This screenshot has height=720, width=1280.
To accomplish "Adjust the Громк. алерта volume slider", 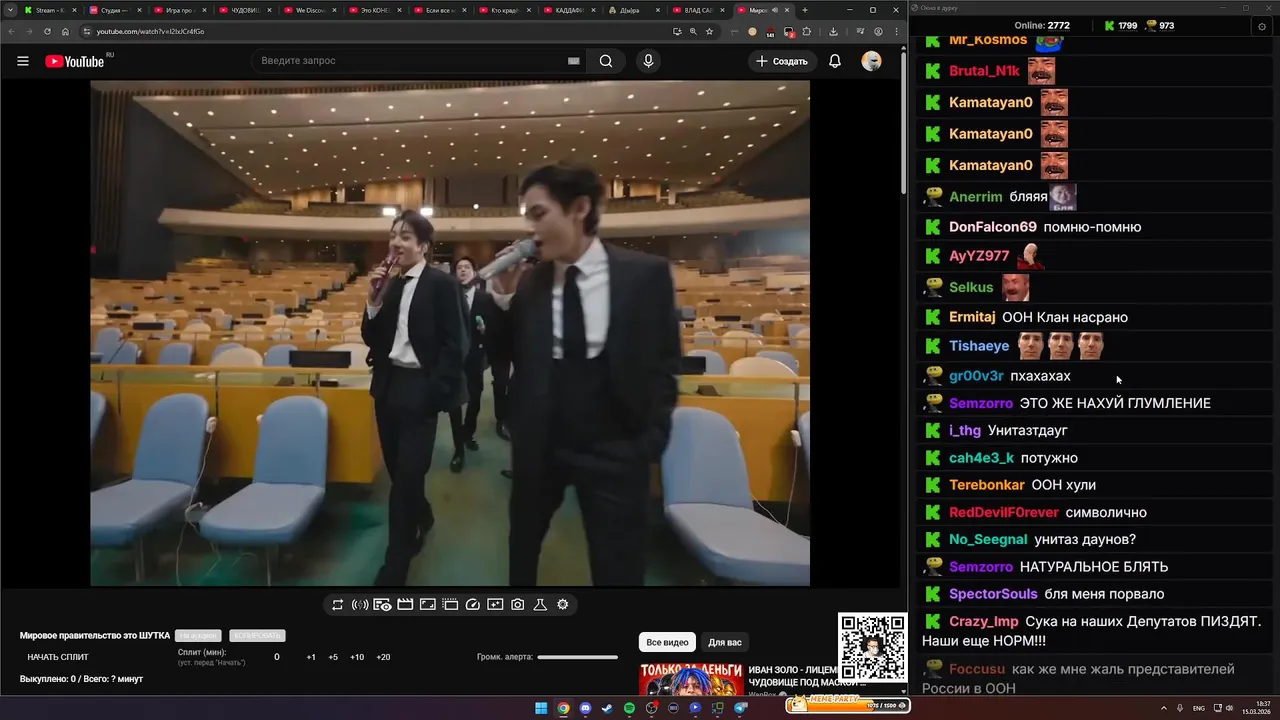I will pyautogui.click(x=578, y=657).
